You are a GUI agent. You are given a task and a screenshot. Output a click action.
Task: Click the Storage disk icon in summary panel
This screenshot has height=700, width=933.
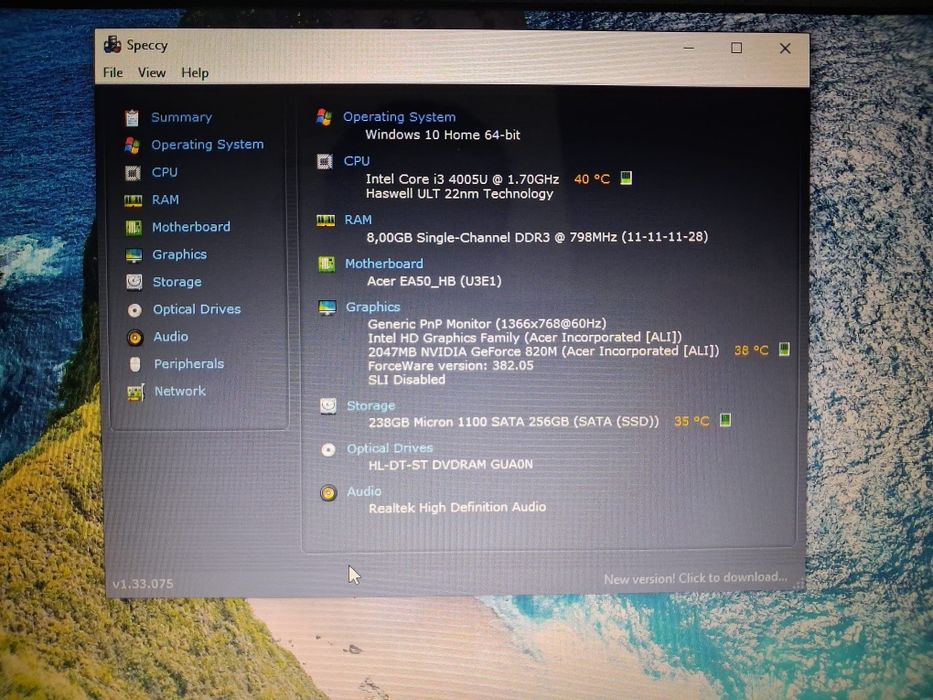coord(328,406)
